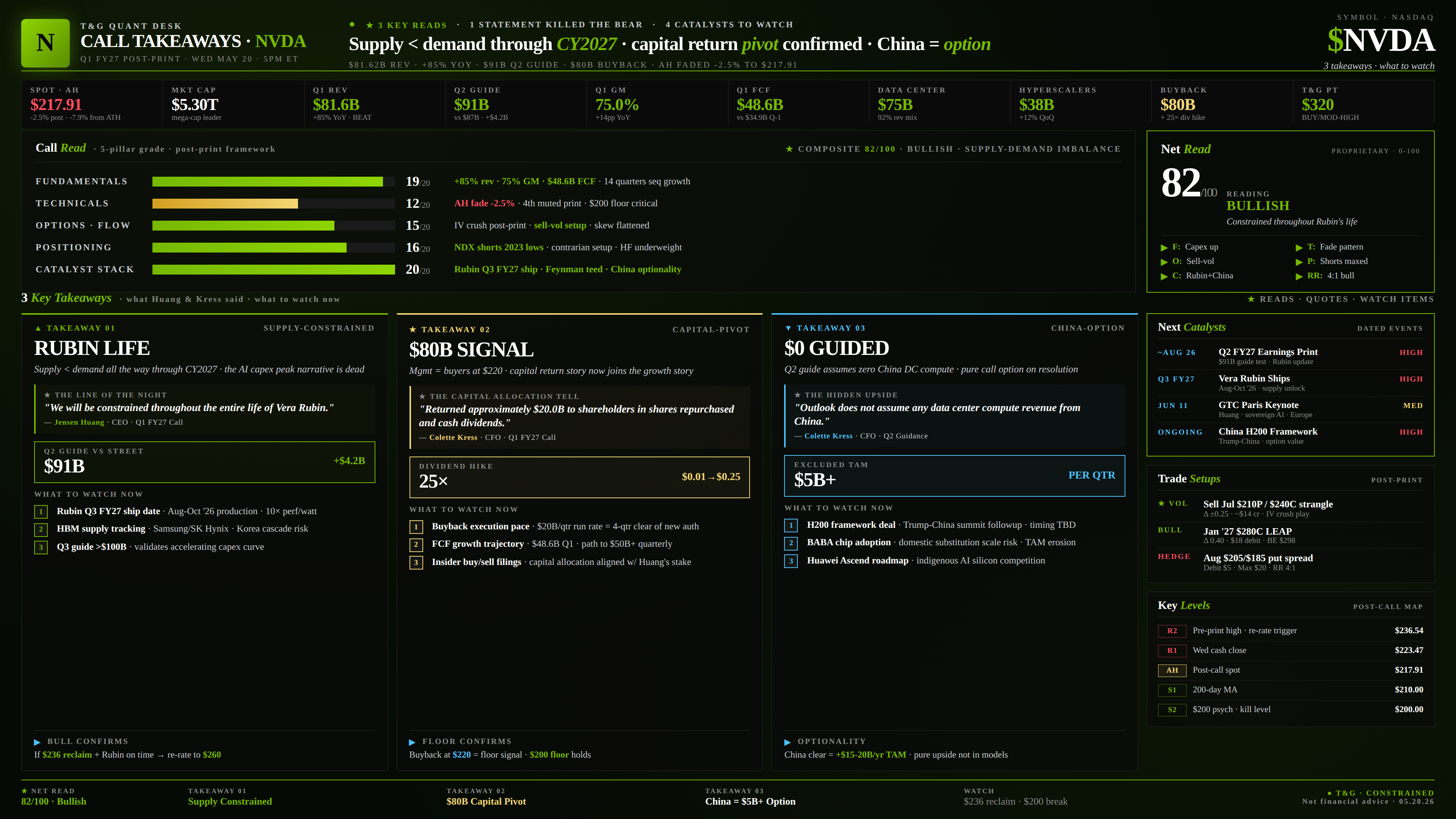Click "Supply Constrained" in the footer

tap(230, 802)
